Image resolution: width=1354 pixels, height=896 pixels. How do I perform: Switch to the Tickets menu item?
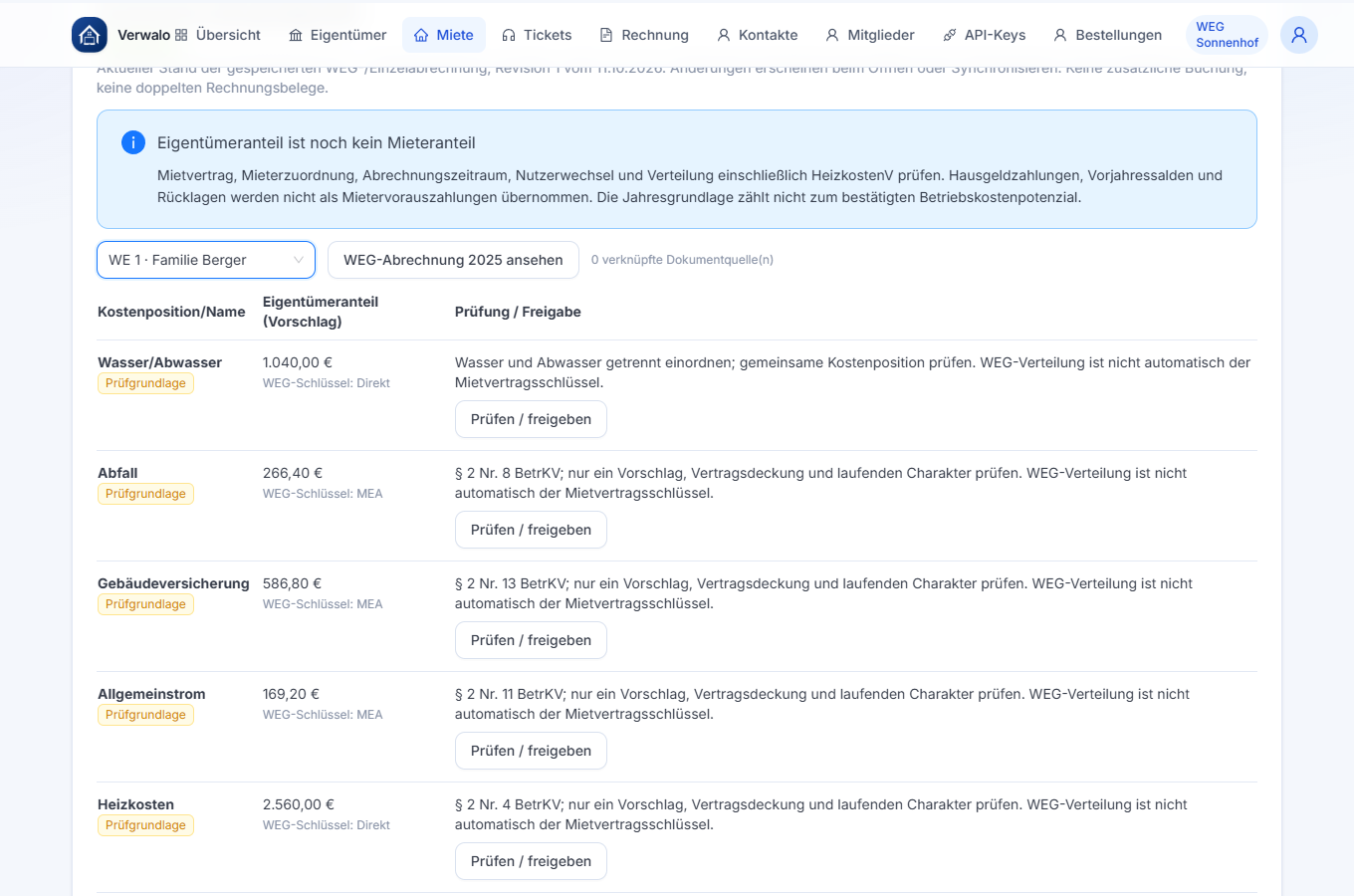[x=537, y=35]
